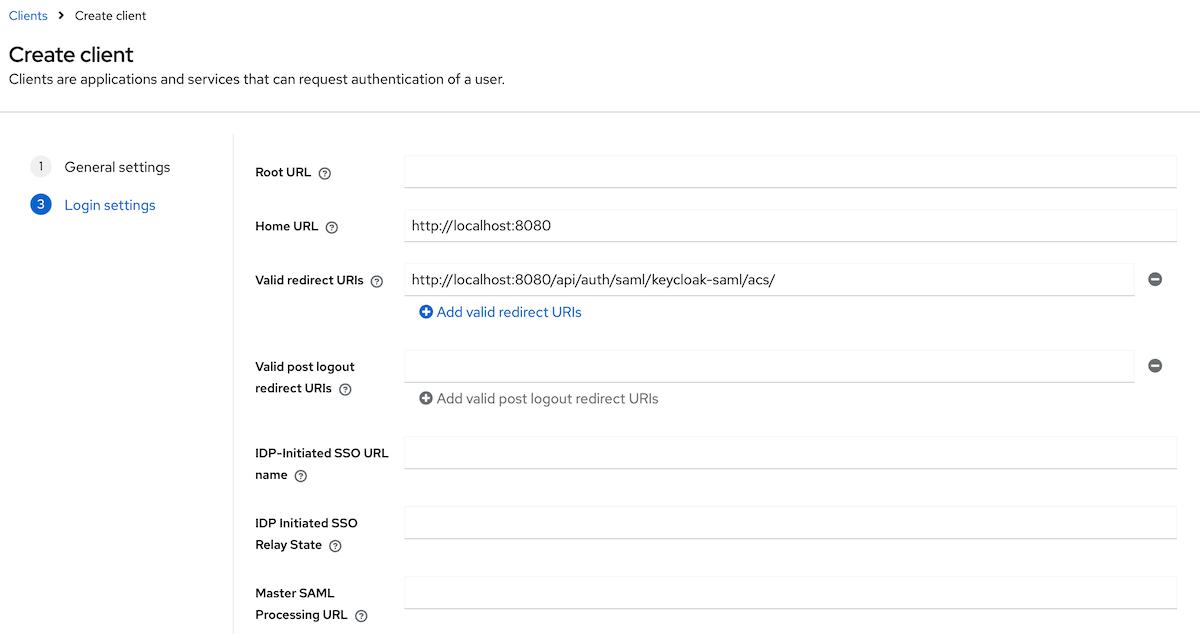Screen dimensions: 1200x634
Task: Click the Valid redirect URIs text field
Action: pyautogui.click(x=768, y=280)
